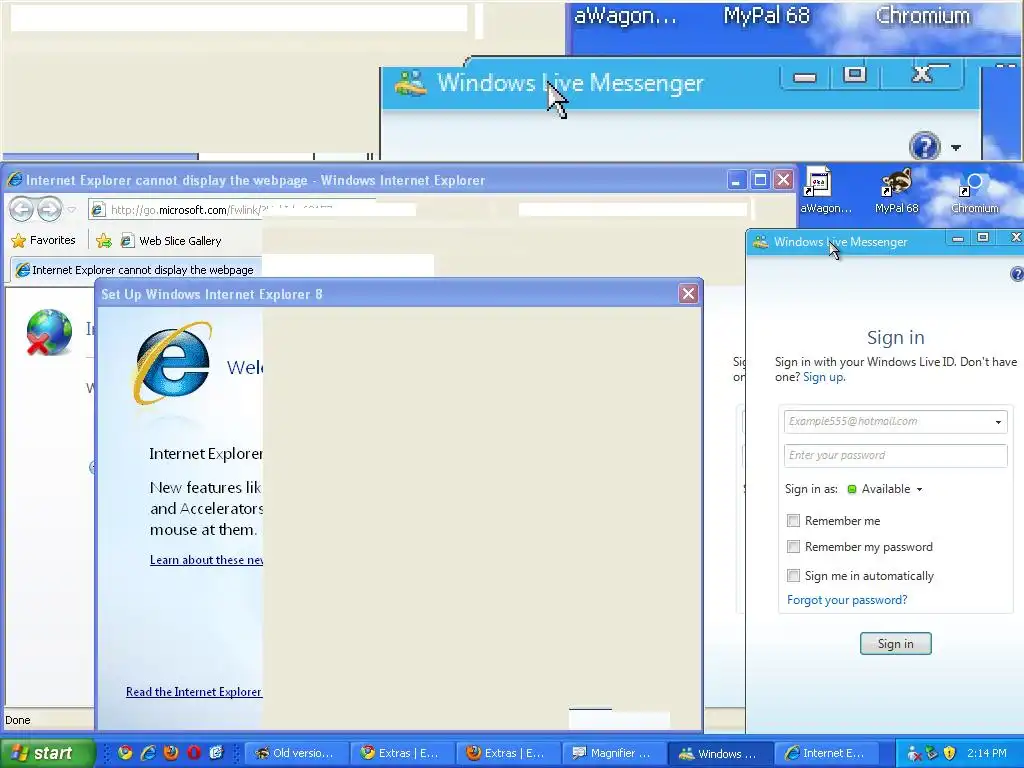The height and width of the screenshot is (768, 1024).
Task: Open the Windows Start menu
Action: point(46,753)
